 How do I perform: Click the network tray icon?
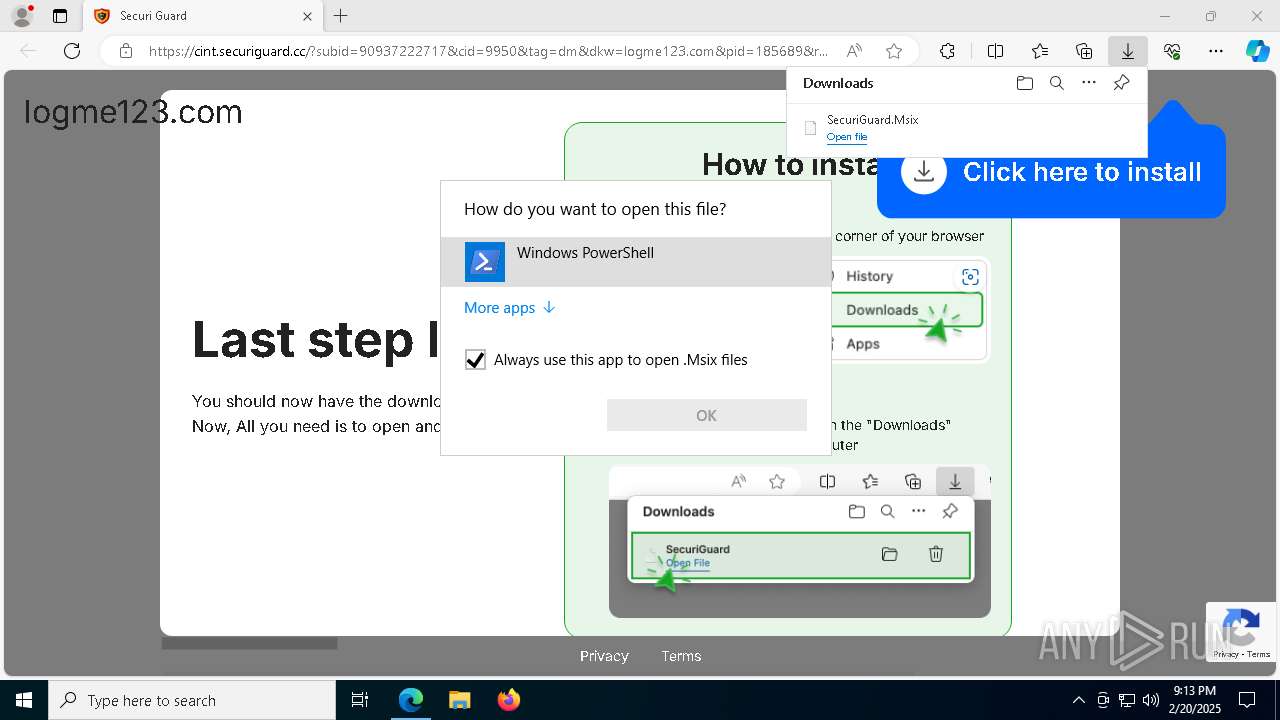1127,700
